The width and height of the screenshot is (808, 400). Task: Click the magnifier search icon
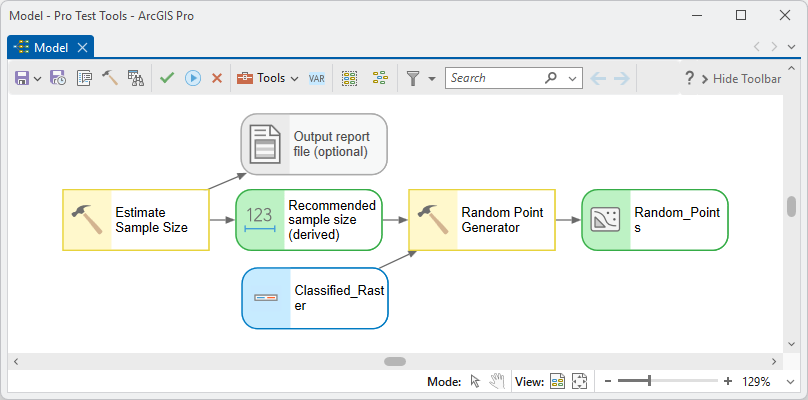(x=551, y=78)
